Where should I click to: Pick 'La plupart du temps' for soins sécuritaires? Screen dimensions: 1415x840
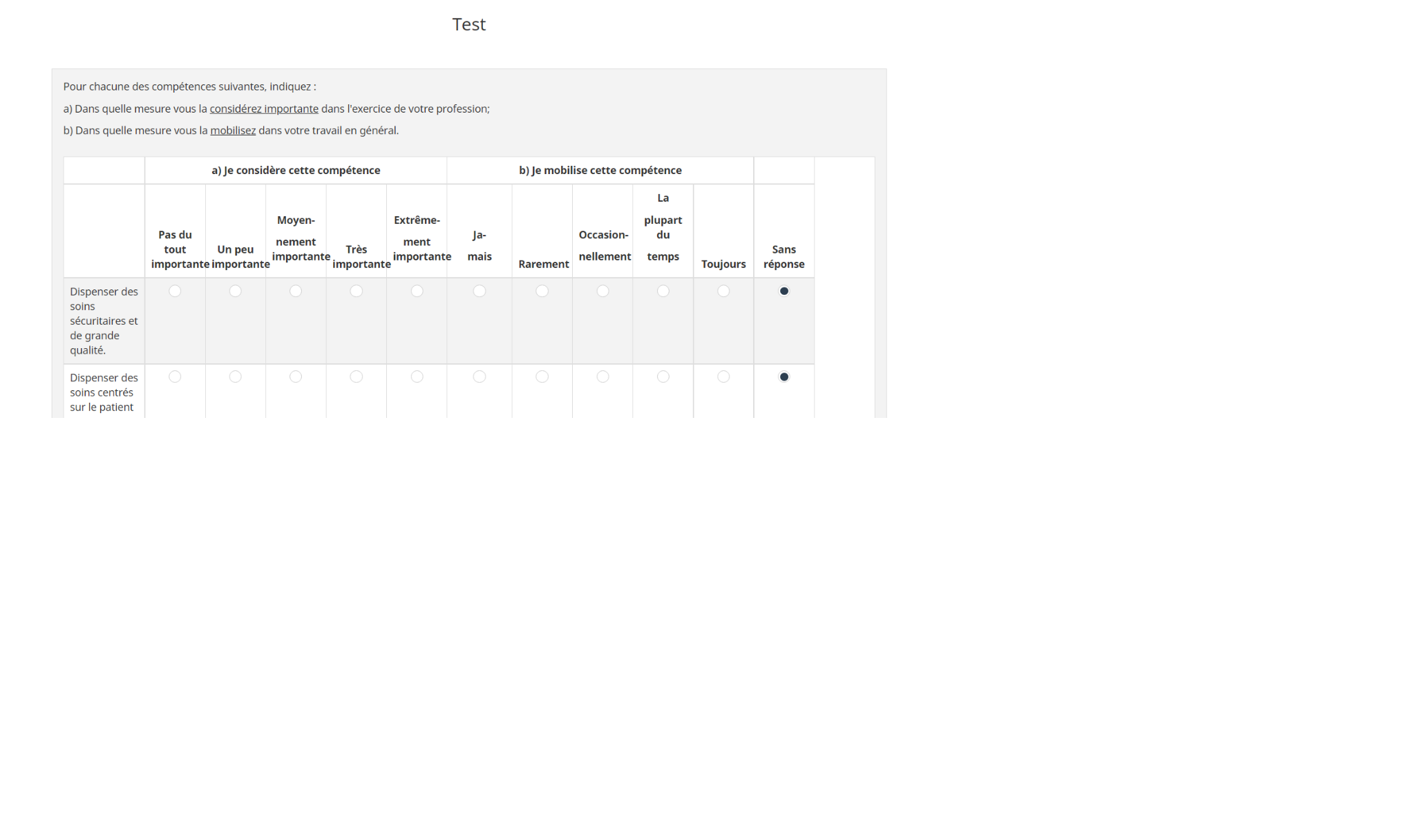[663, 291]
